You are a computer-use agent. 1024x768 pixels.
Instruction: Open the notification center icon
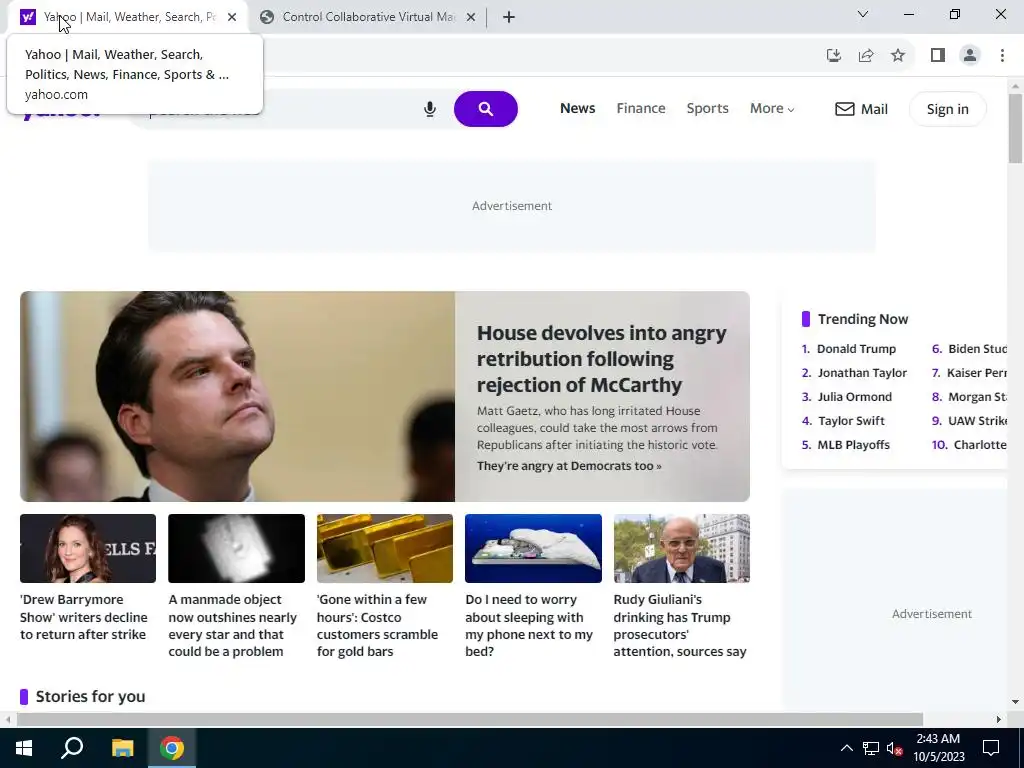(x=991, y=748)
